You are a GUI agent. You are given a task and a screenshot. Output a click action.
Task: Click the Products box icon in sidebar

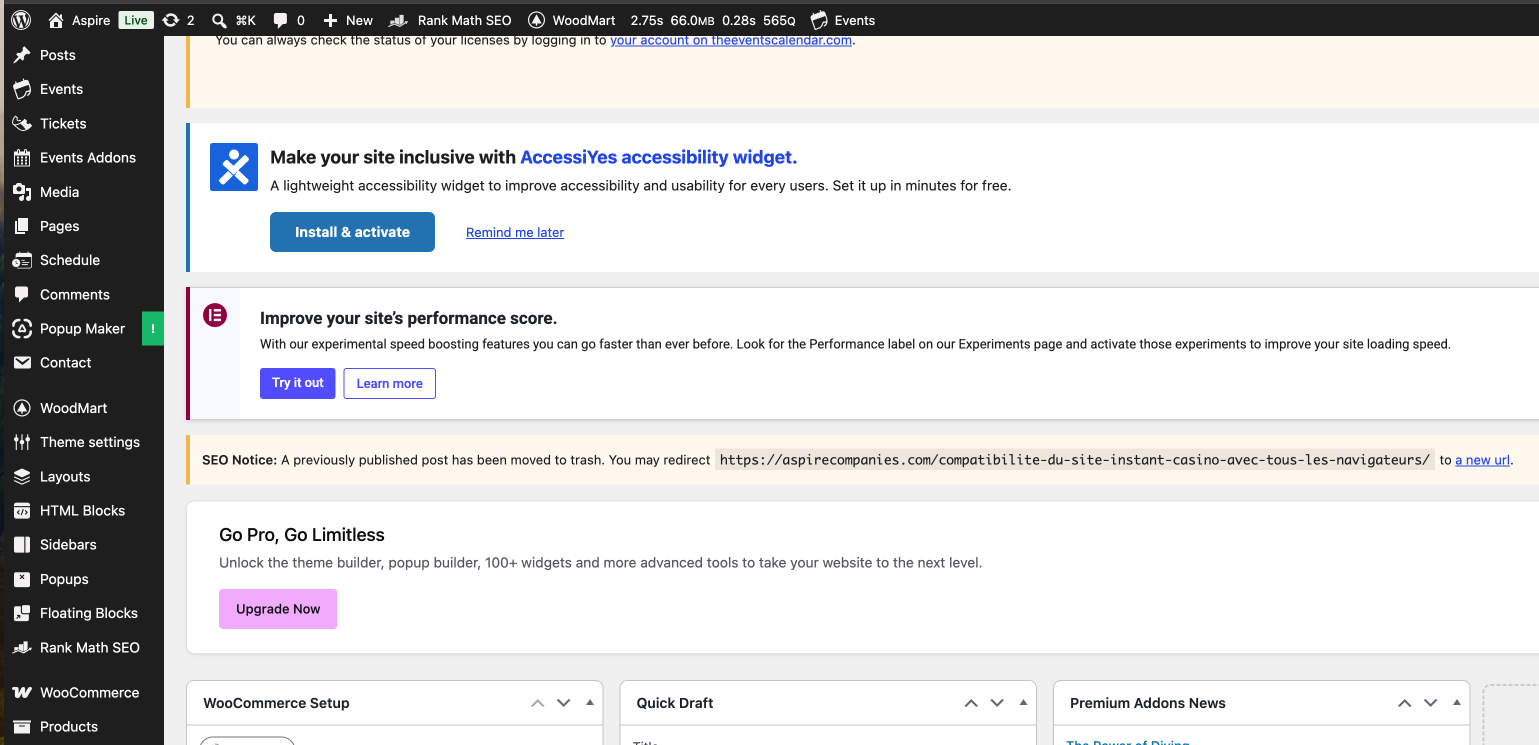click(22, 726)
